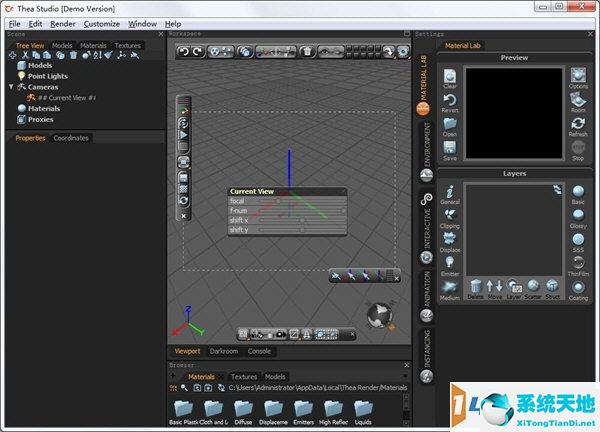The width and height of the screenshot is (600, 432).
Task: Select the Room preview icon
Action: pos(578,103)
